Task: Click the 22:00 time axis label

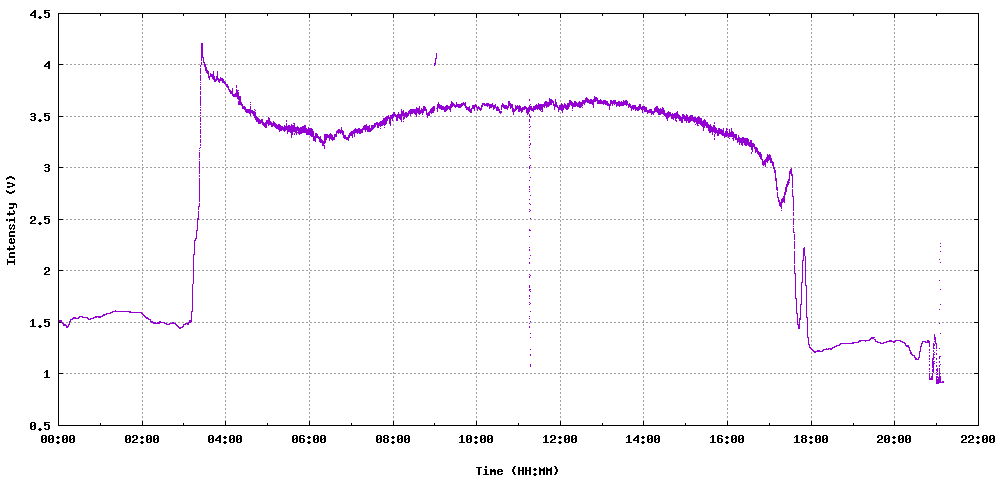Action: click(977, 439)
